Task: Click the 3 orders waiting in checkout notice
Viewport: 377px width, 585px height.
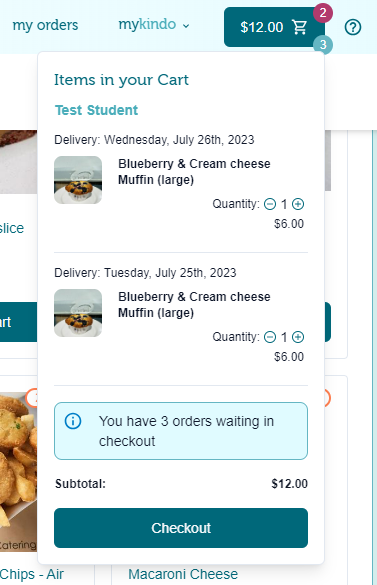Action: pyautogui.click(x=181, y=431)
